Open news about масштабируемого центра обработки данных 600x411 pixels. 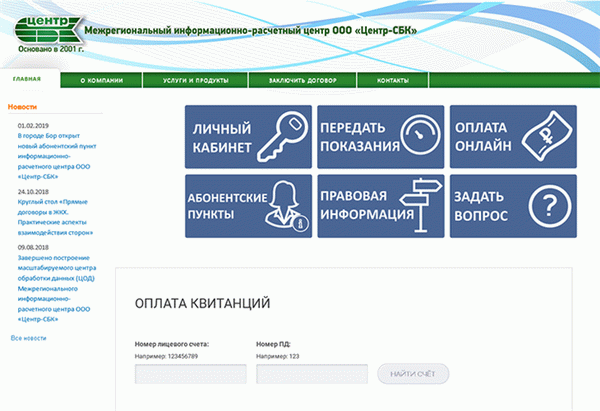[57, 289]
